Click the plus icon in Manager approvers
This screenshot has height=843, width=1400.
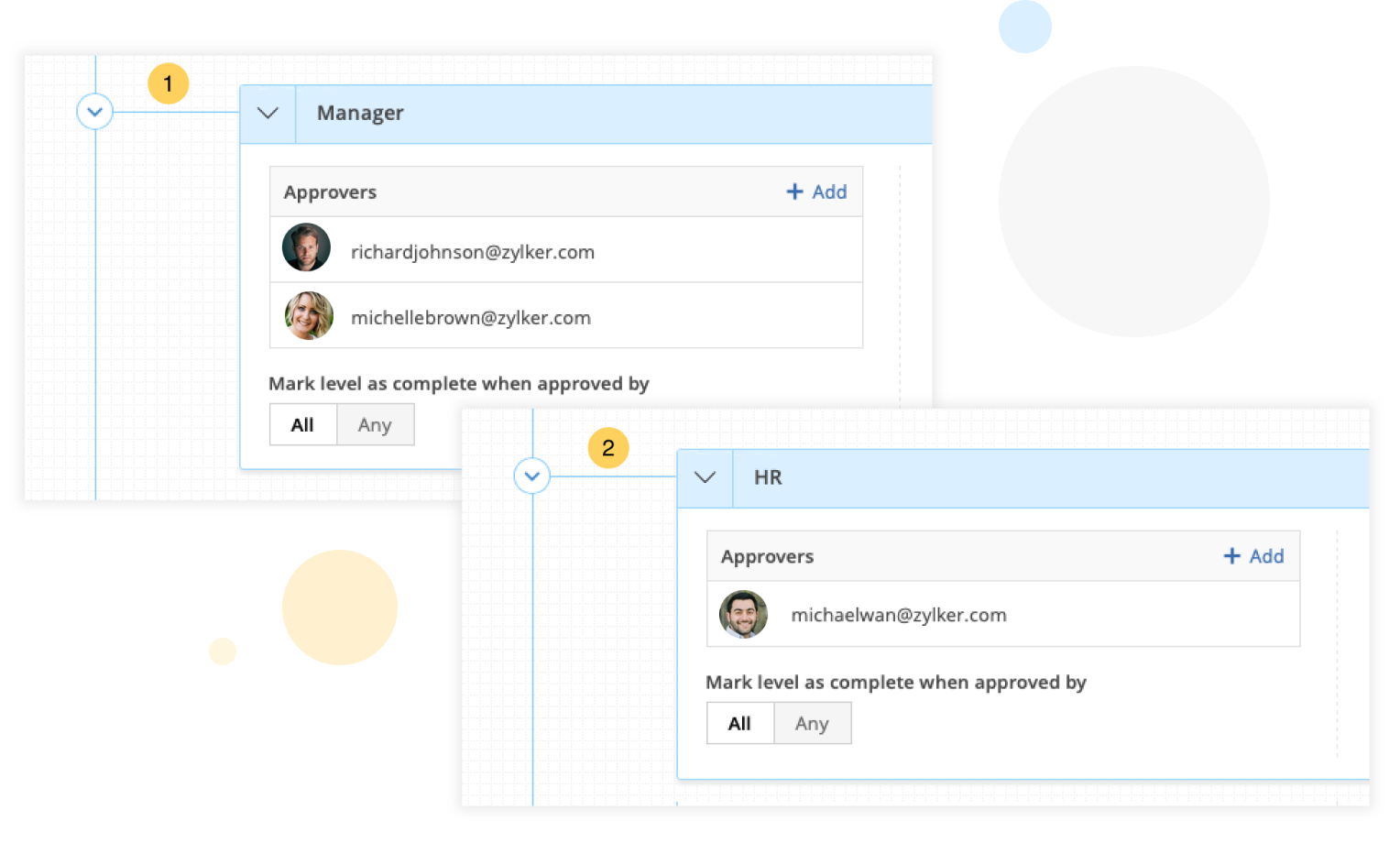(794, 192)
